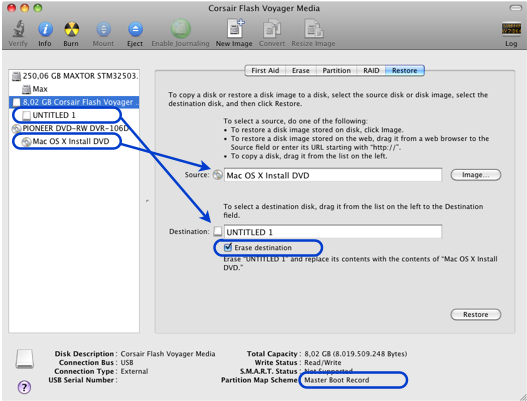Select the Restore tab
This screenshot has width=527, height=401.
click(405, 71)
